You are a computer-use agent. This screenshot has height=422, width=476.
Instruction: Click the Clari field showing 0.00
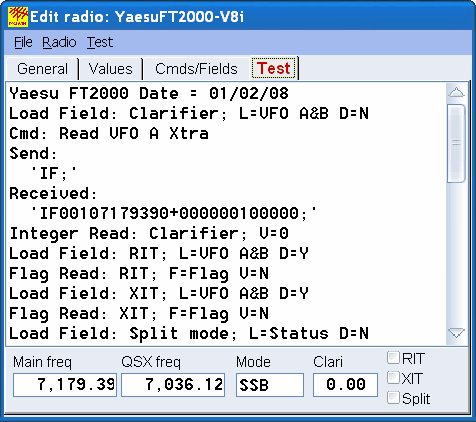point(345,385)
